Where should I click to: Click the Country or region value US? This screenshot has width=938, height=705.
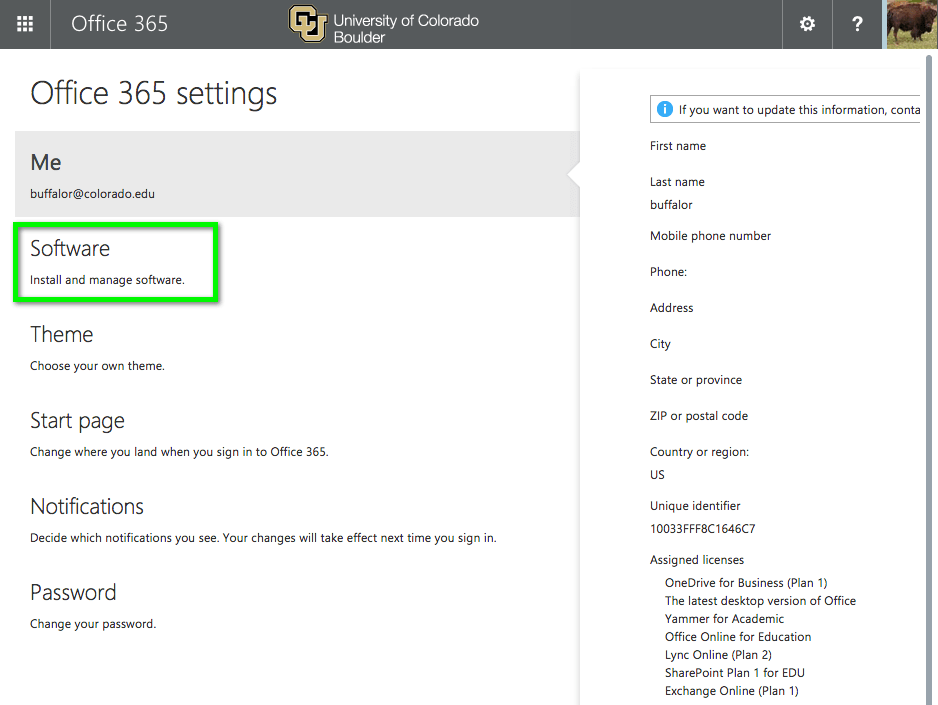657,475
